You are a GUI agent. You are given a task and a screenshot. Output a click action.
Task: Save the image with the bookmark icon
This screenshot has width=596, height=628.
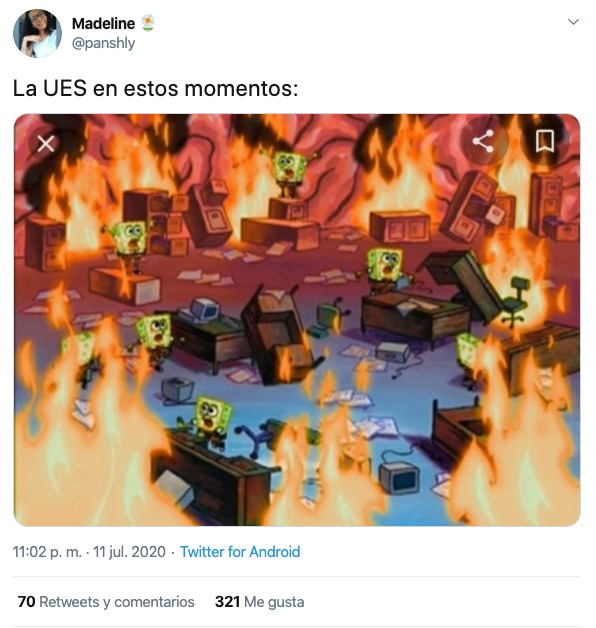(x=545, y=141)
